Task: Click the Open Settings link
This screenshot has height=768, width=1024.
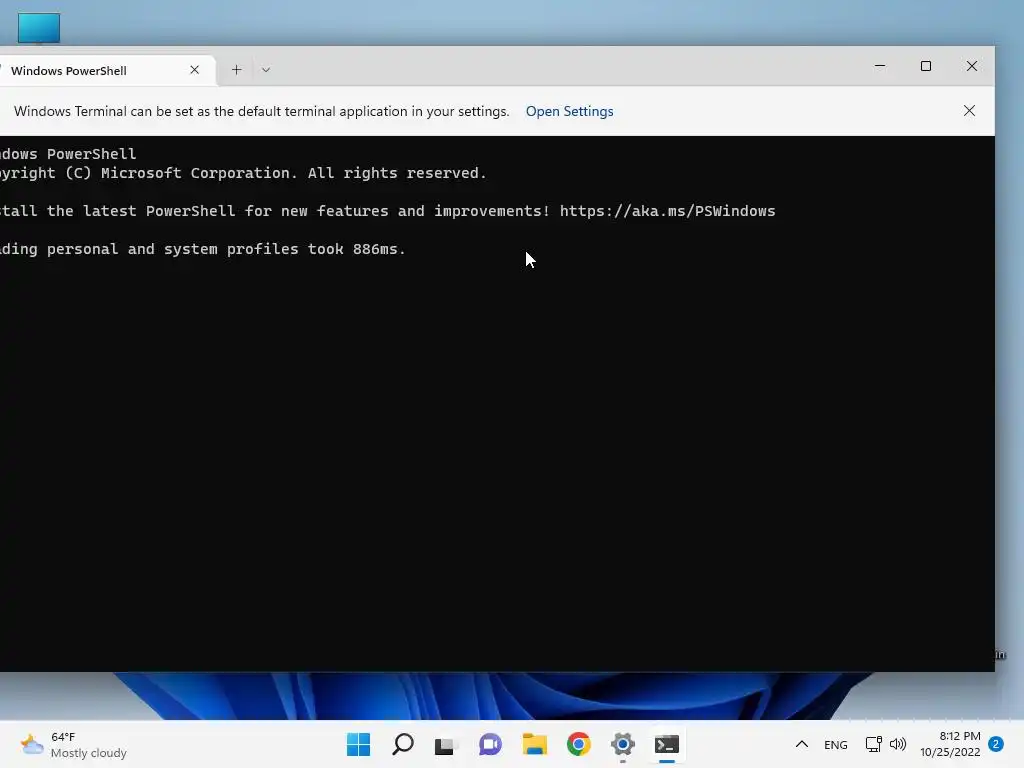Action: click(x=569, y=111)
